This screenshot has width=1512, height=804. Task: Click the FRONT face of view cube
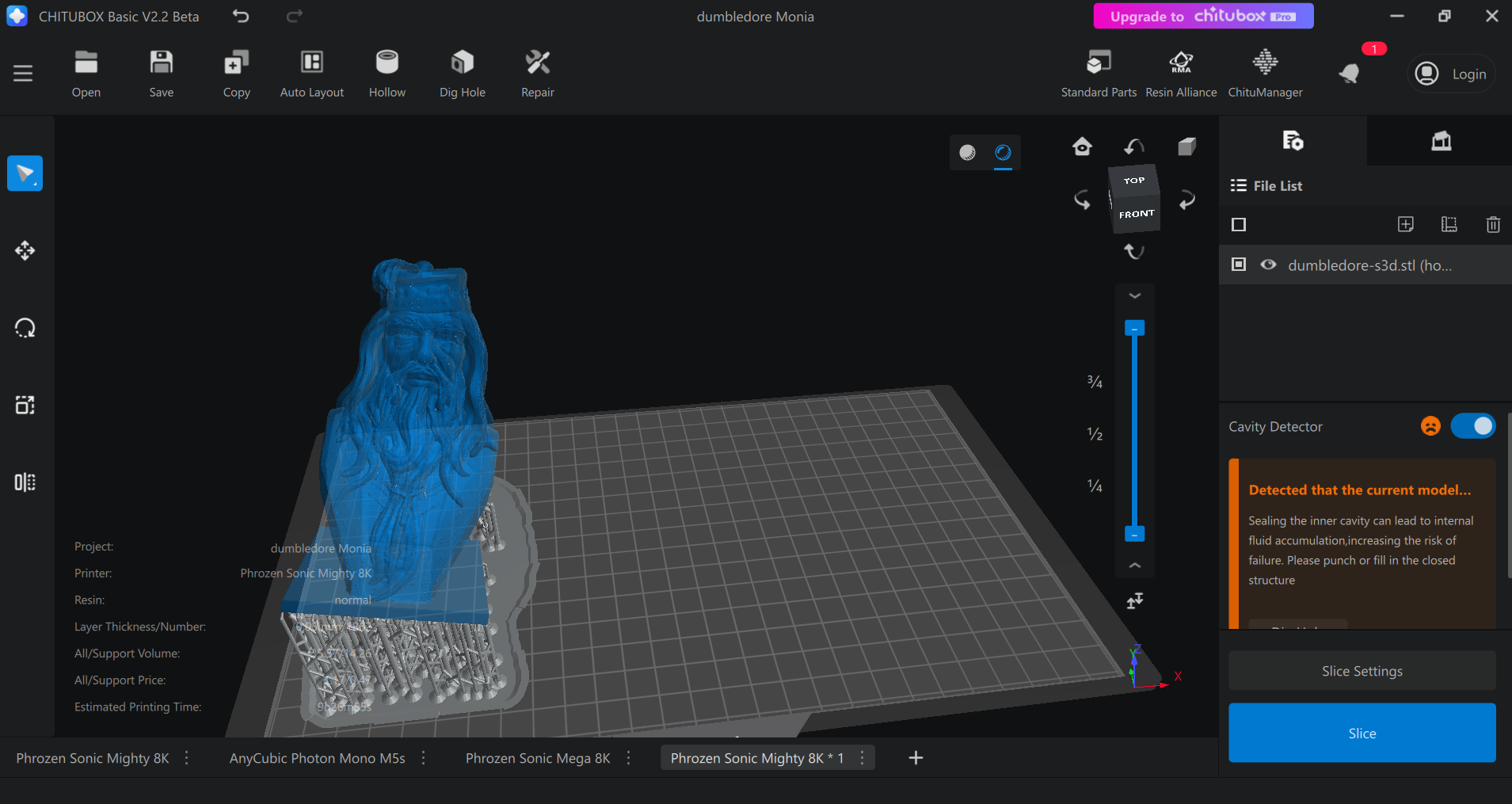[1137, 214]
